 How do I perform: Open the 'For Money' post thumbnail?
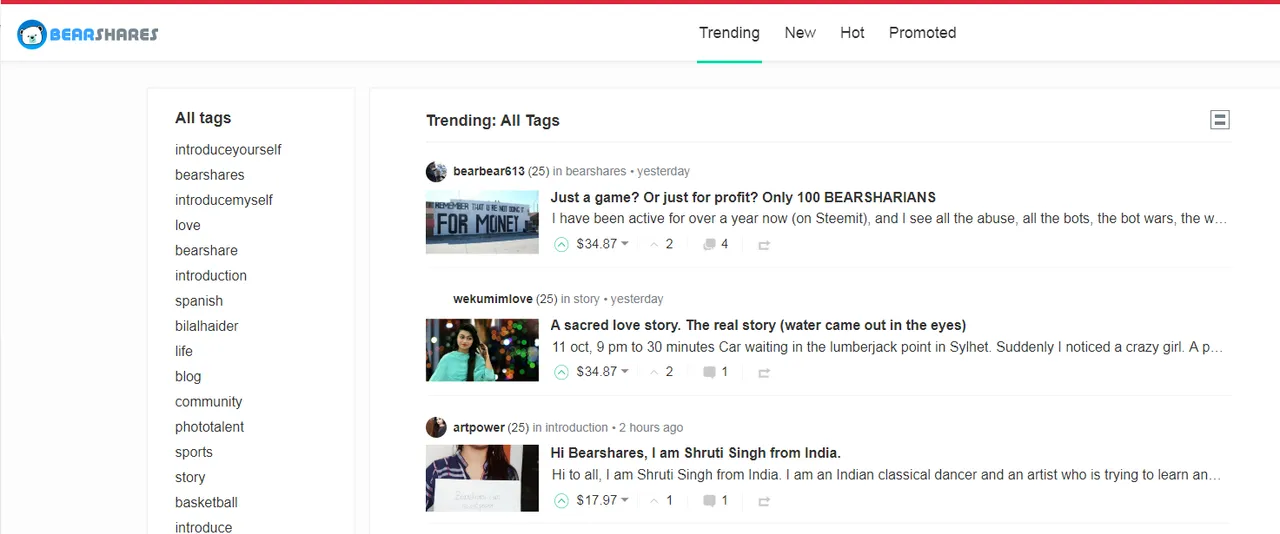tap(482, 222)
